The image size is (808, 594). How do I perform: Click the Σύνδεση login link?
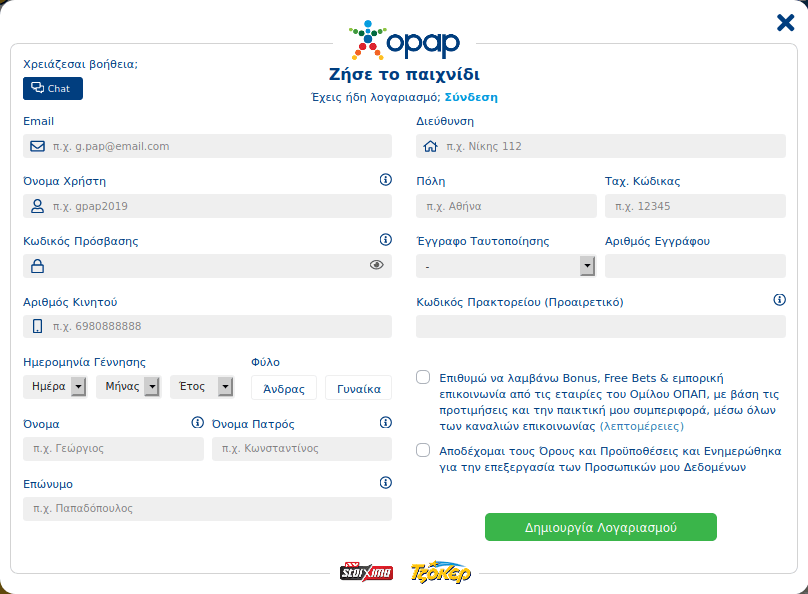[471, 97]
